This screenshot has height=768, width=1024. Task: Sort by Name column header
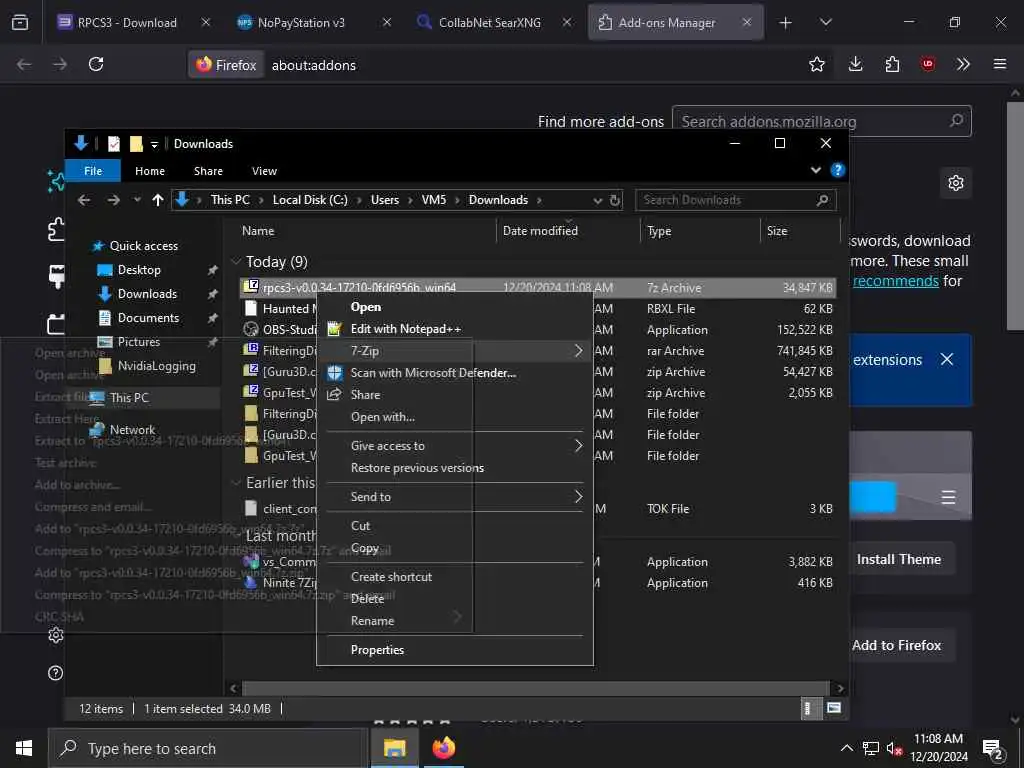(x=258, y=231)
